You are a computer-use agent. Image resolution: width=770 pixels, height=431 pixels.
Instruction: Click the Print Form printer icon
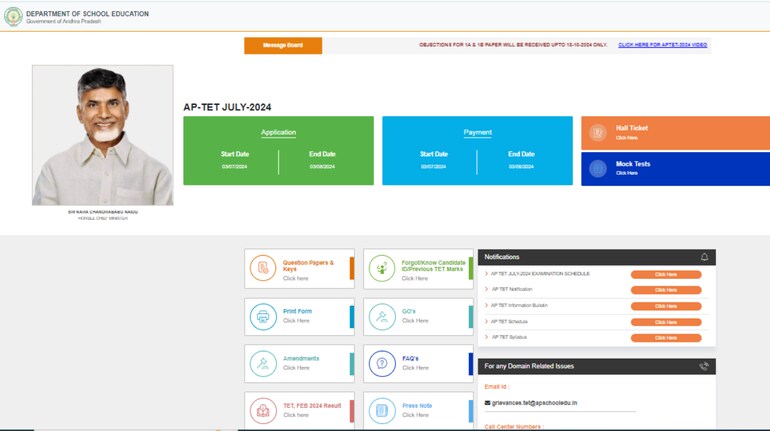pyautogui.click(x=263, y=317)
